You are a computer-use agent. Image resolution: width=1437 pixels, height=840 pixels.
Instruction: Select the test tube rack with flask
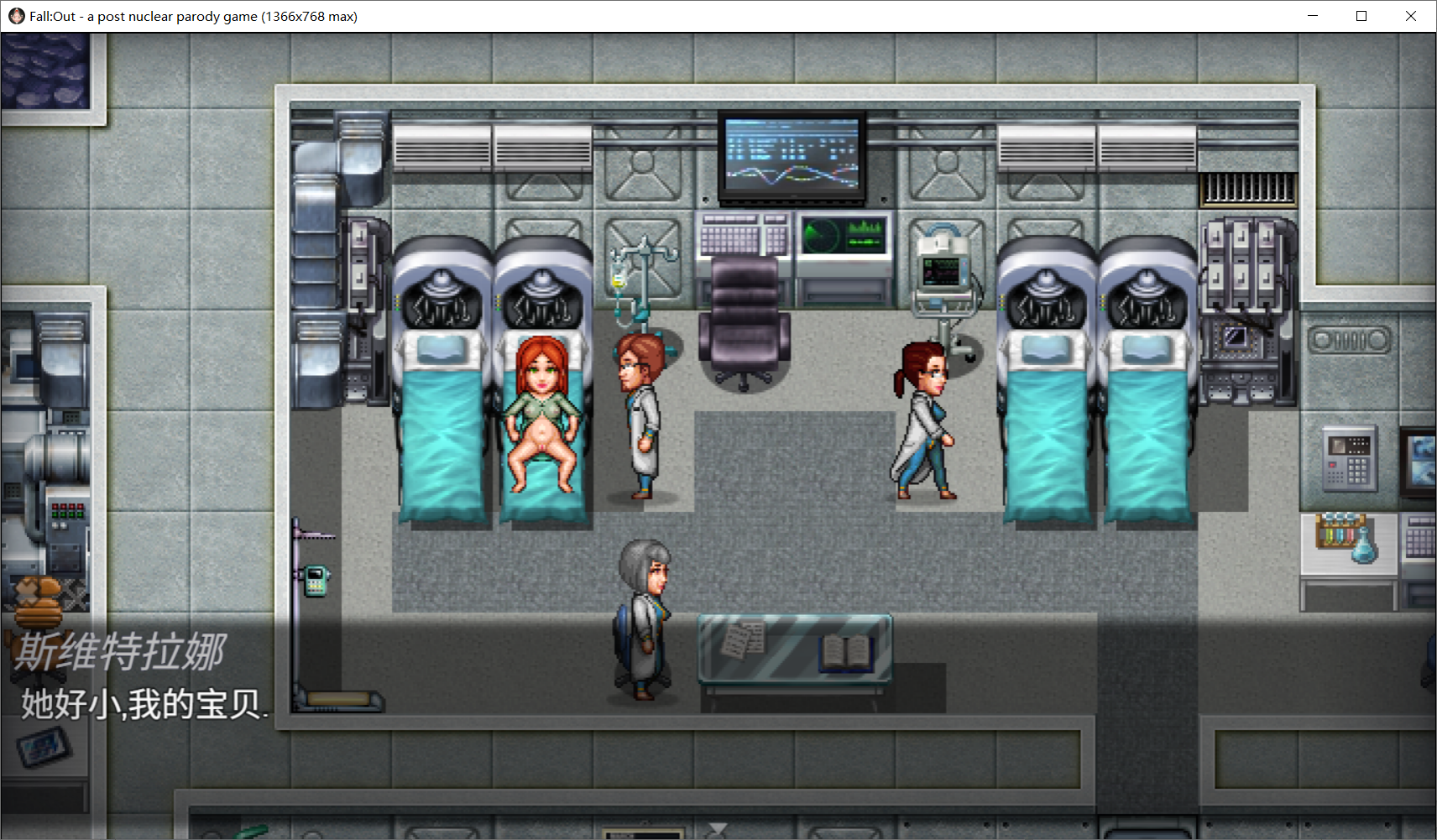tap(1348, 538)
